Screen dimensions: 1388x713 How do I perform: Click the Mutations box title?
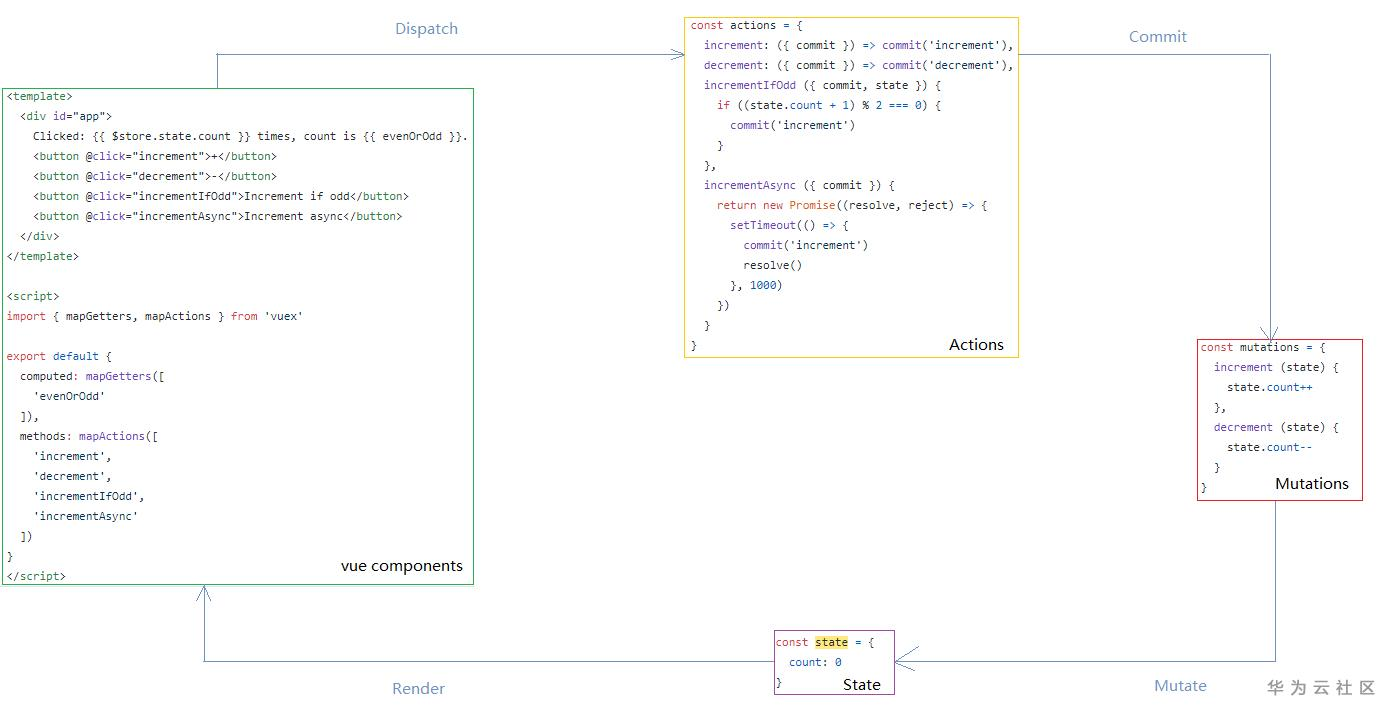(1311, 484)
